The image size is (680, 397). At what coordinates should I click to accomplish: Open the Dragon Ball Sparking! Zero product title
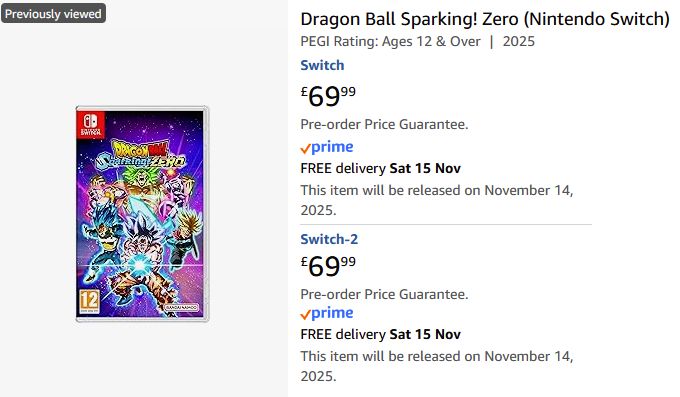[485, 20]
